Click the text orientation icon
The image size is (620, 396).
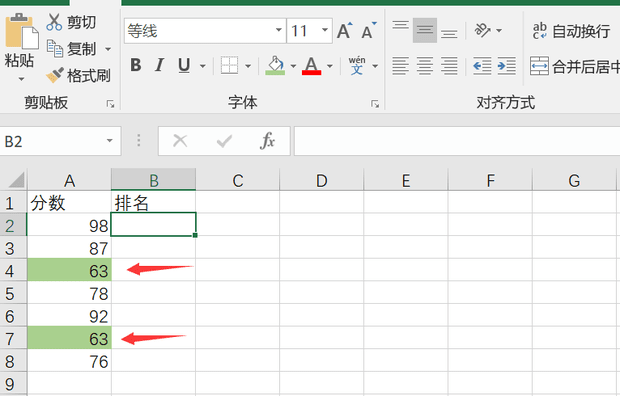pyautogui.click(x=482, y=30)
